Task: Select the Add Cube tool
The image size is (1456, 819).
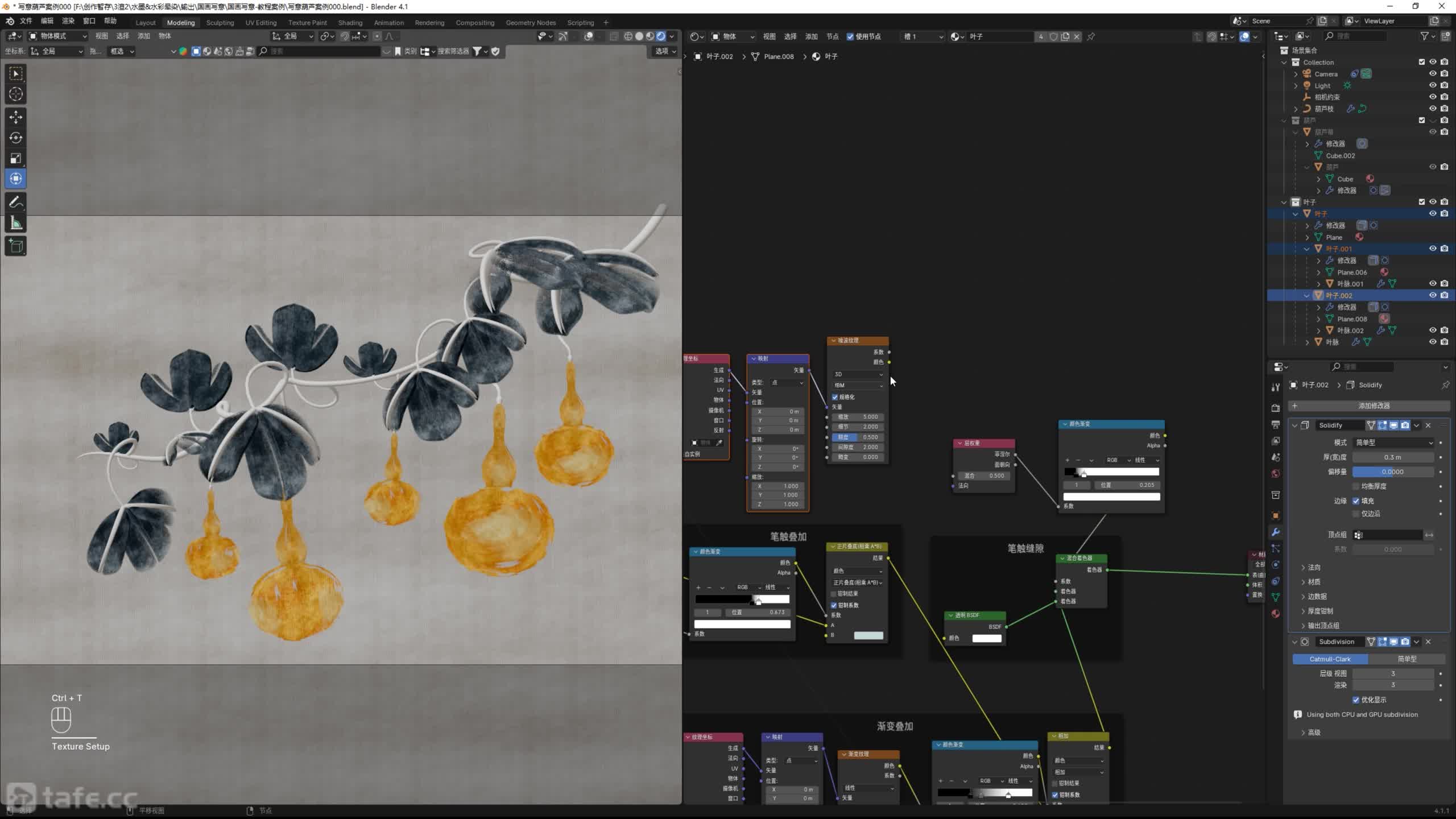Action: [16, 246]
